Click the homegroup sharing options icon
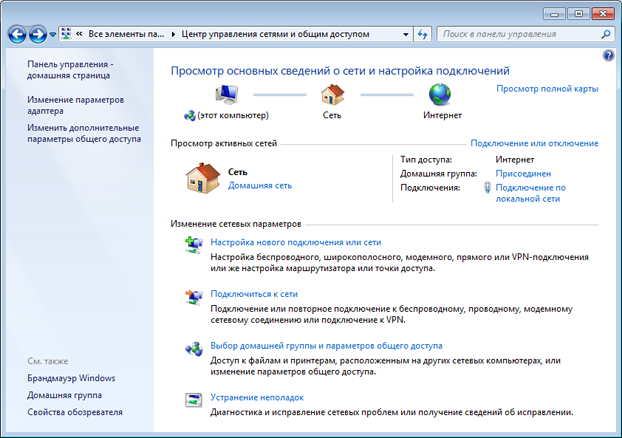 (194, 349)
